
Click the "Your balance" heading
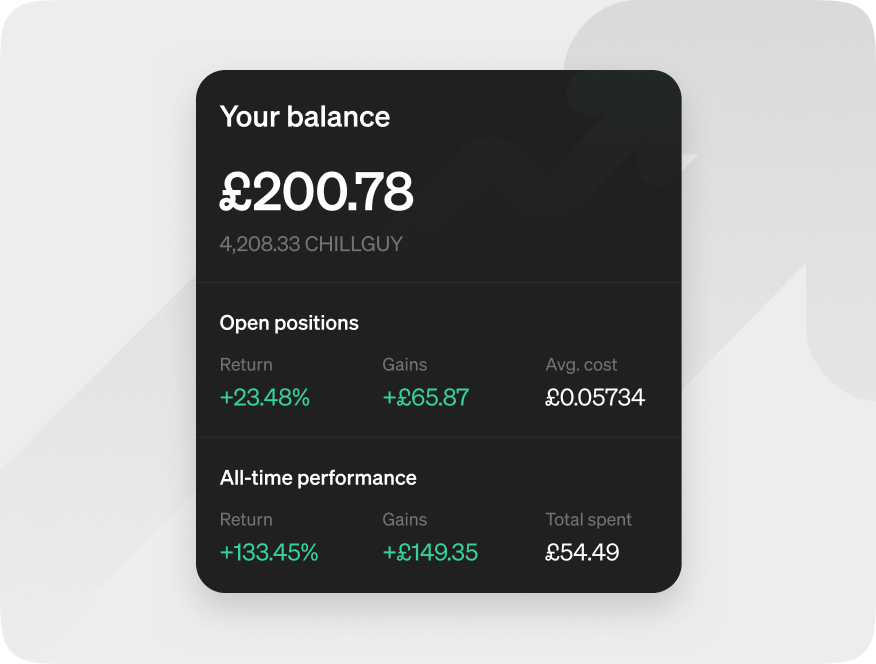click(x=305, y=117)
